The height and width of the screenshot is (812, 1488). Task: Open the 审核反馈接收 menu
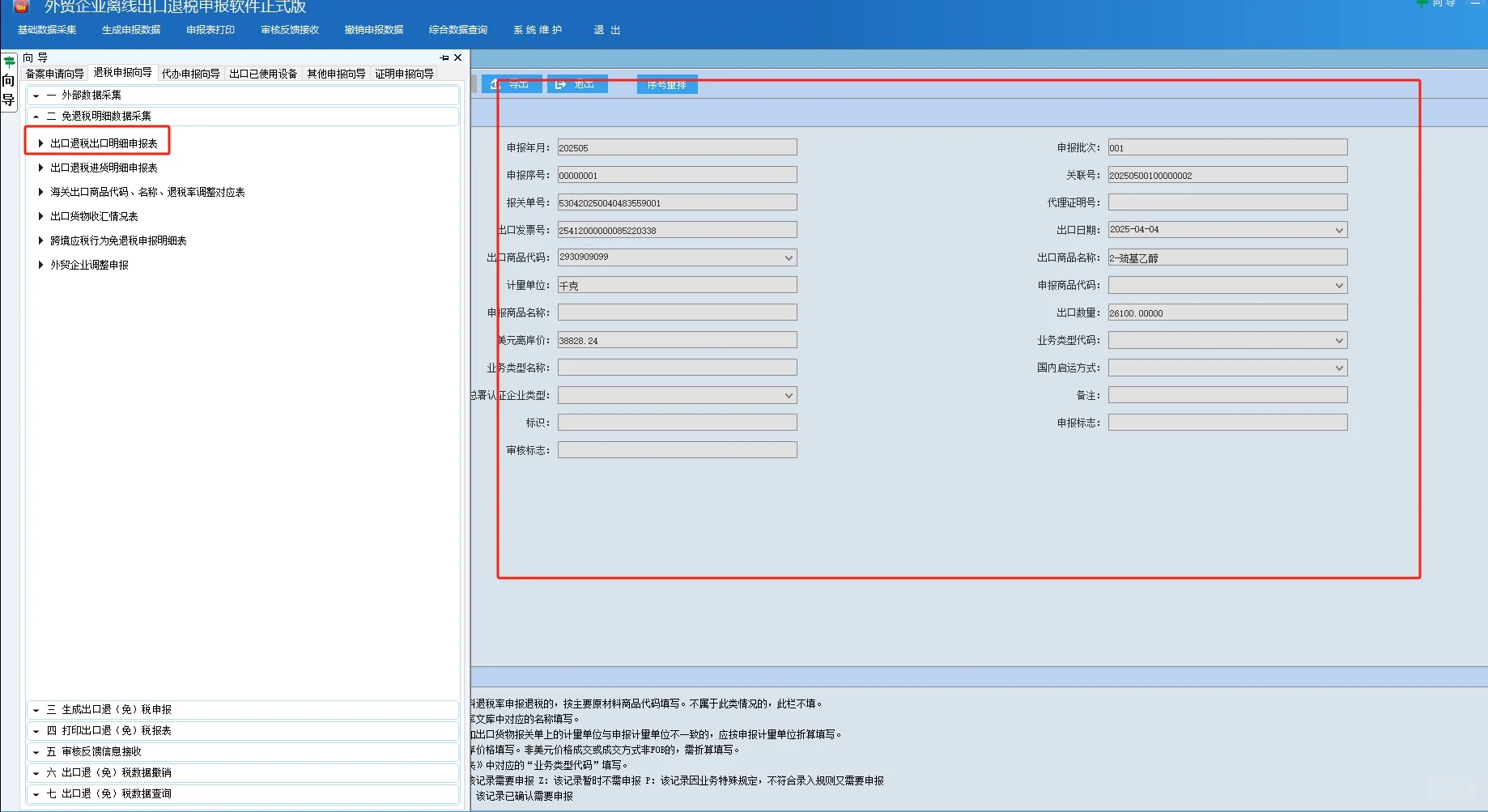pyautogui.click(x=290, y=30)
